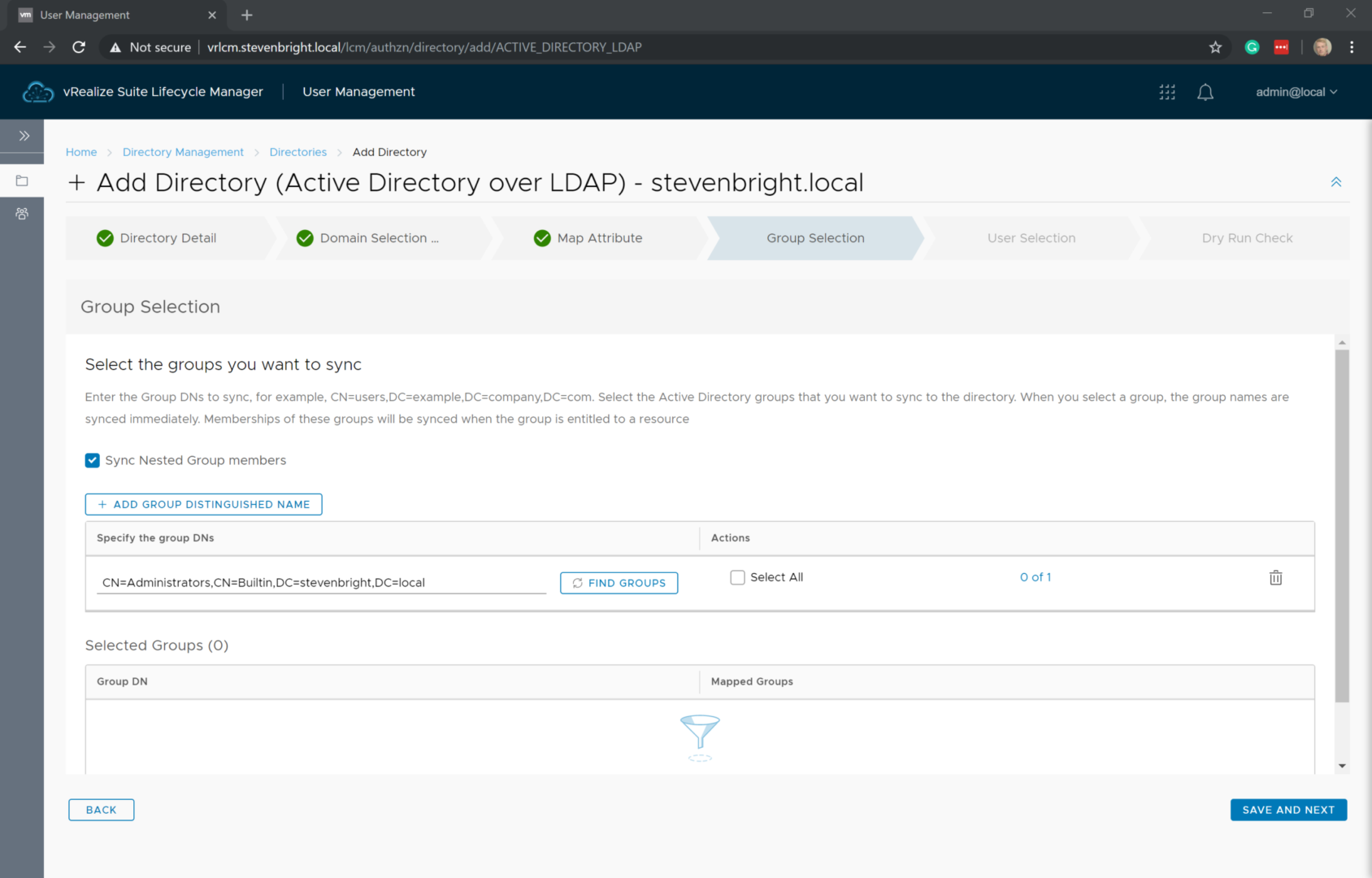Go to the Map Attribute step

[x=599, y=238]
